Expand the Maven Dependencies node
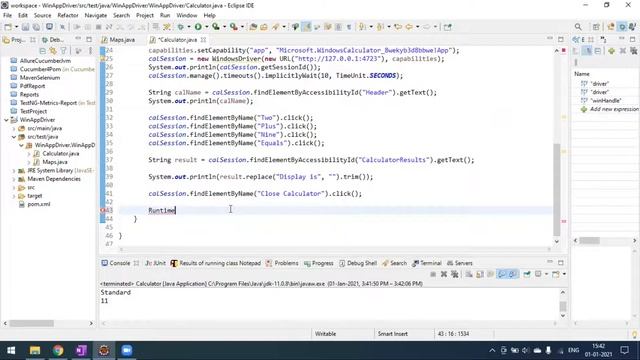The height and width of the screenshot is (360, 640). point(14,179)
